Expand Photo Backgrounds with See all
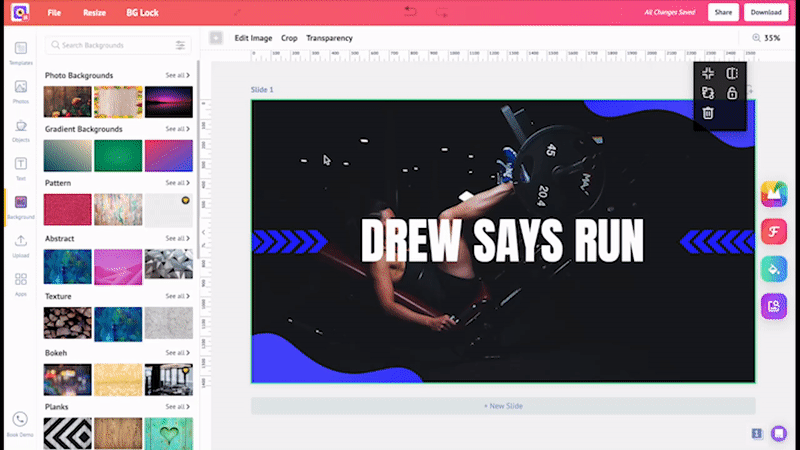The height and width of the screenshot is (450, 800). click(178, 75)
